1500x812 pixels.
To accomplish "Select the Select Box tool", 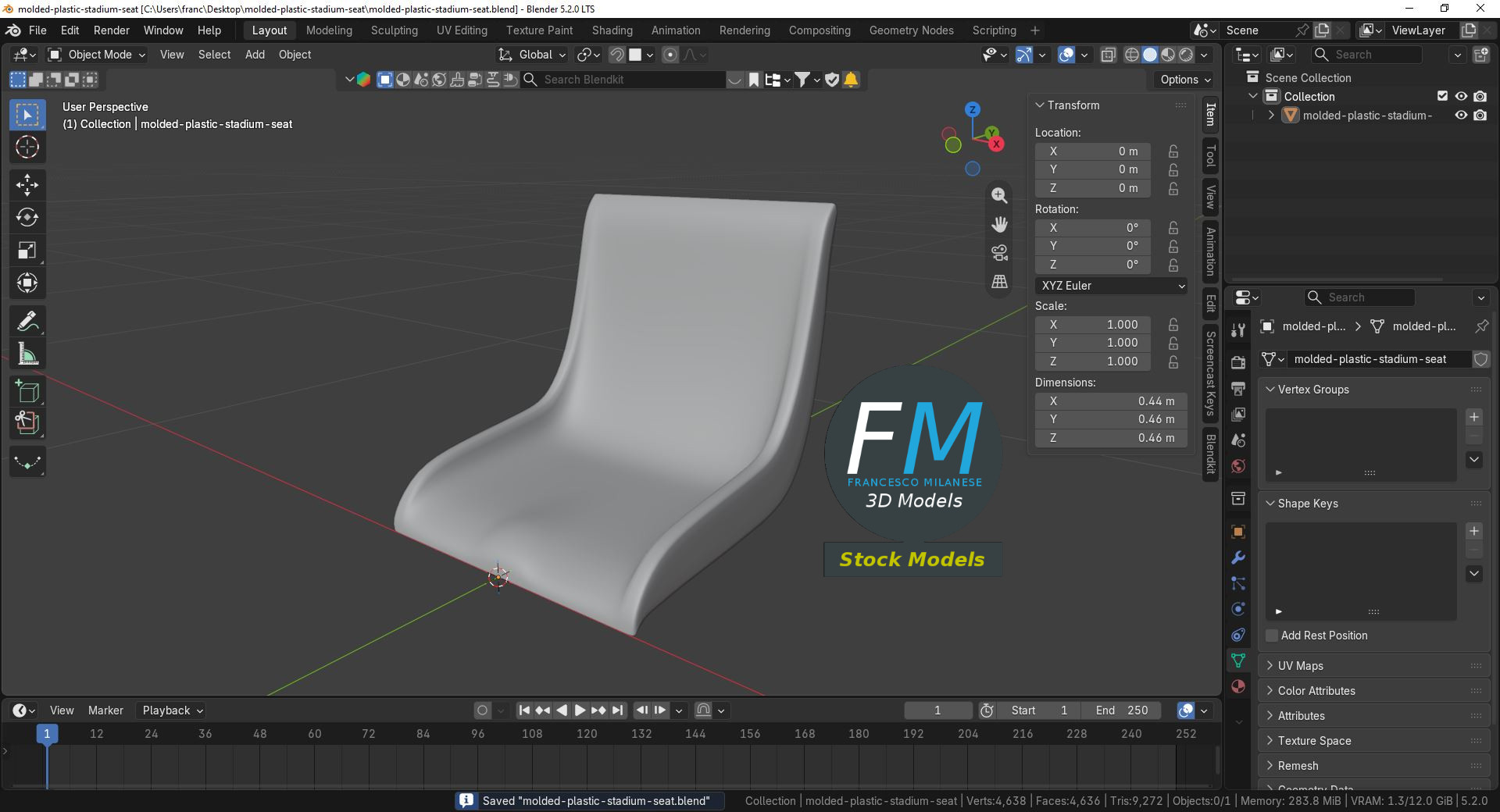I will coord(27,115).
